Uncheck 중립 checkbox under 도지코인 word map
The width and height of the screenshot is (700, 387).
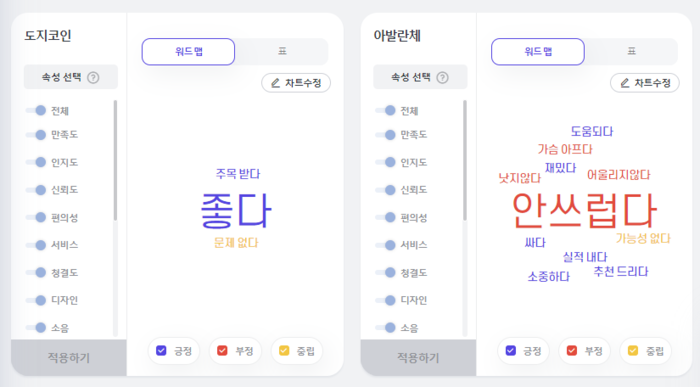pyautogui.click(x=284, y=351)
